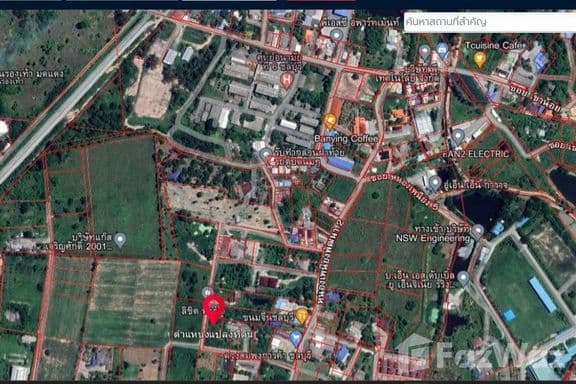
Task: Click the FAN2 ELECTRIC text label
Action: (x=476, y=154)
